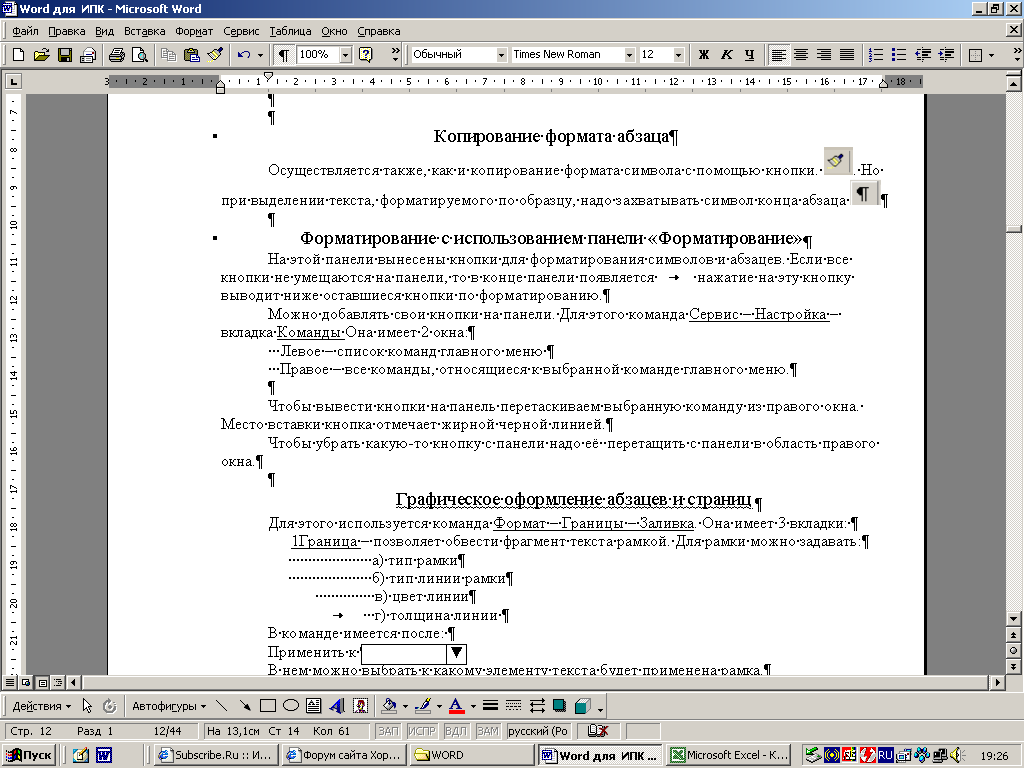Open the Вид menu
This screenshot has width=1024, height=768.
104,31
